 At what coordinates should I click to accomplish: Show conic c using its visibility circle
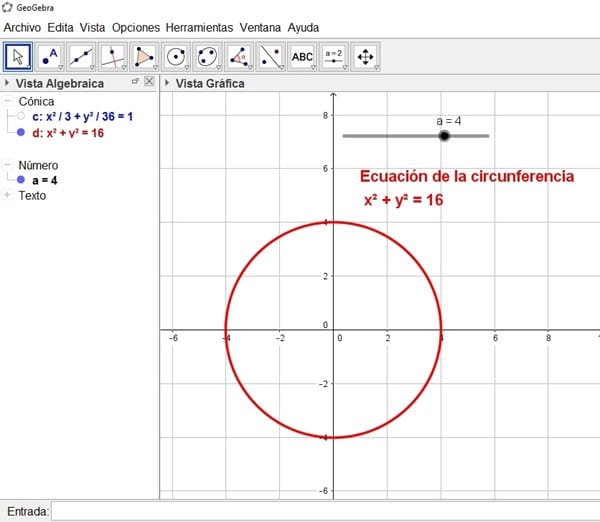pos(21,117)
